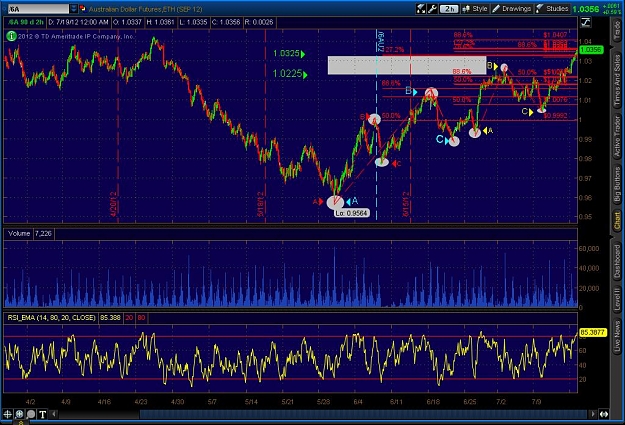Click the 5/18/12 vertical date marker
625x425 pixels.
click(x=261, y=204)
